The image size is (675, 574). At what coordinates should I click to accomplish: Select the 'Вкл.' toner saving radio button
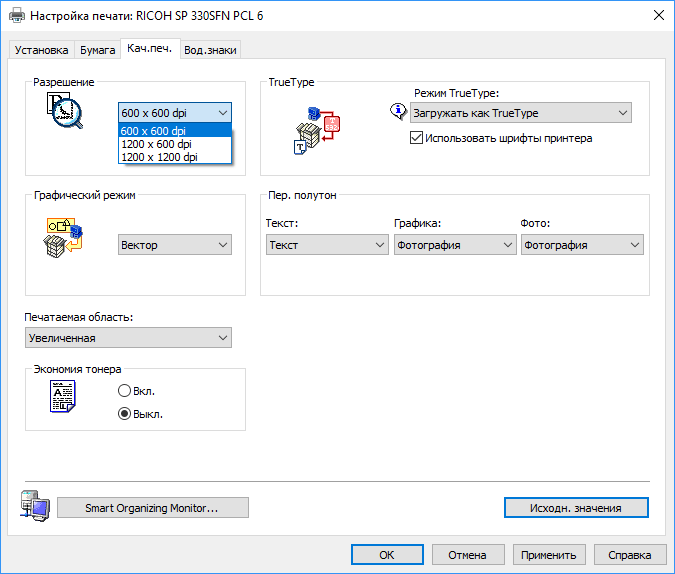[x=125, y=391]
